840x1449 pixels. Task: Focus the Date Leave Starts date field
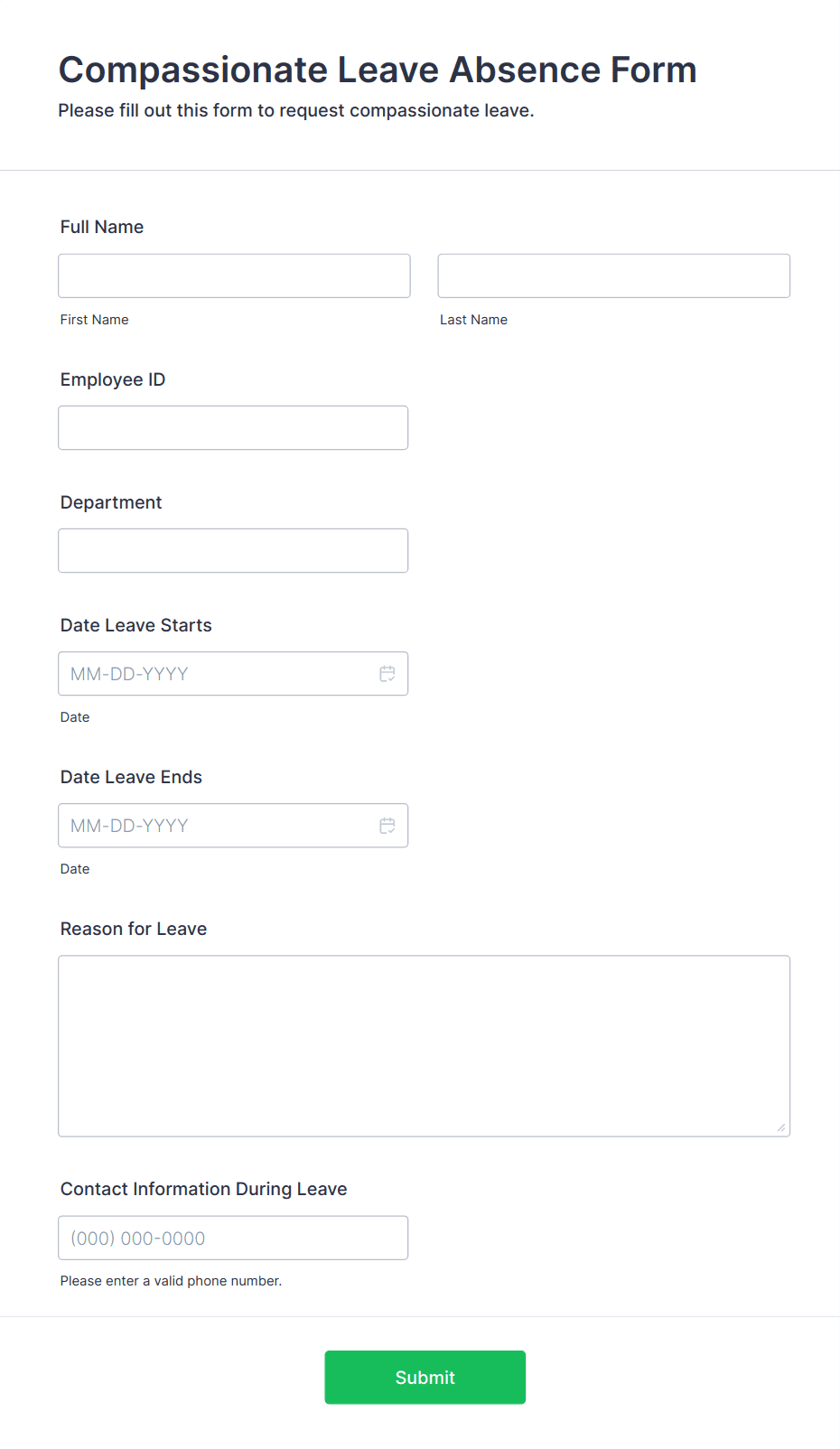pos(208,673)
